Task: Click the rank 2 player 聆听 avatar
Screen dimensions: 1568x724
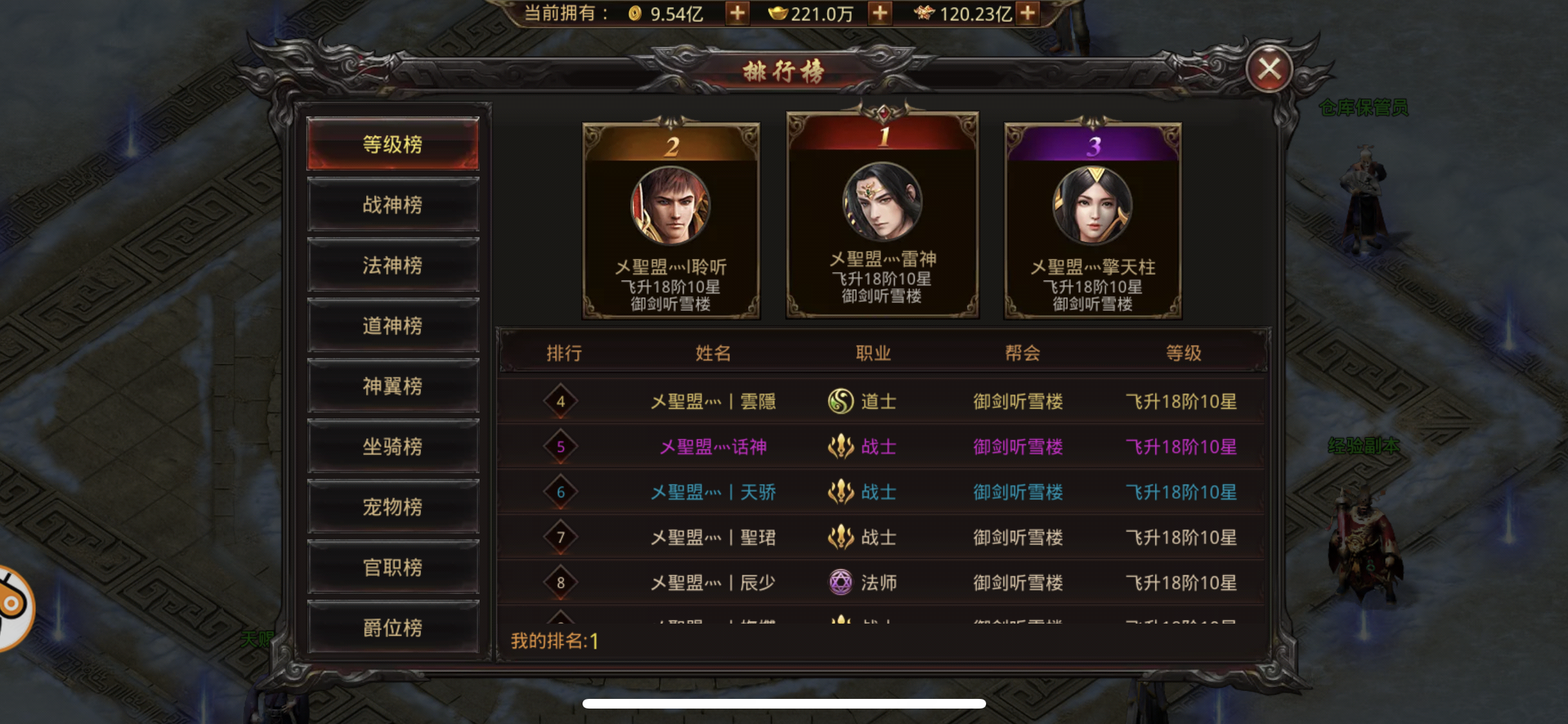Action: click(671, 206)
